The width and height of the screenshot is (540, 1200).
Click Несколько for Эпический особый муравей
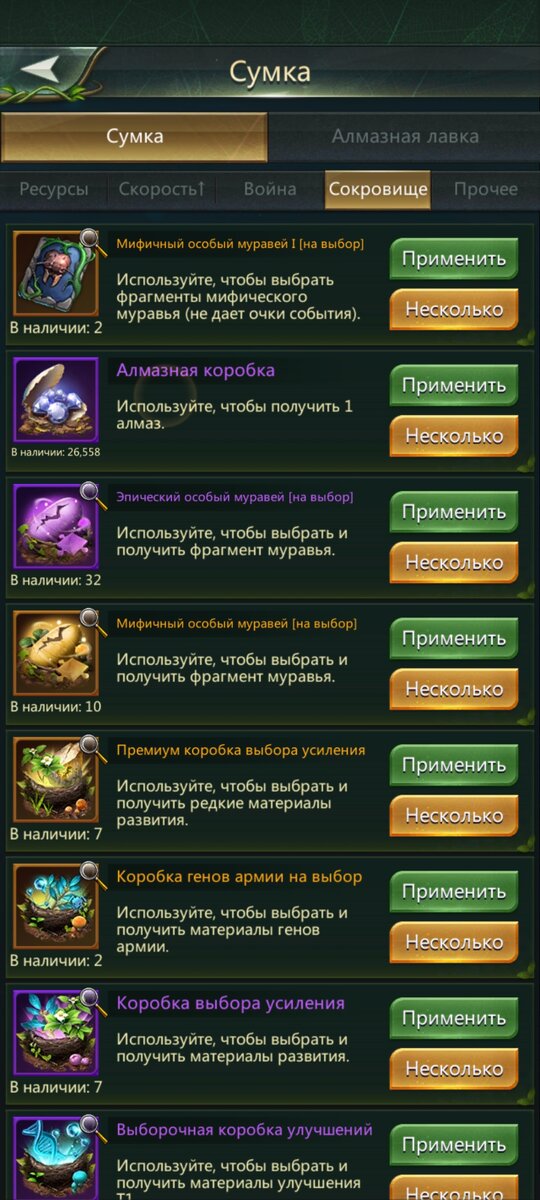coord(454,563)
